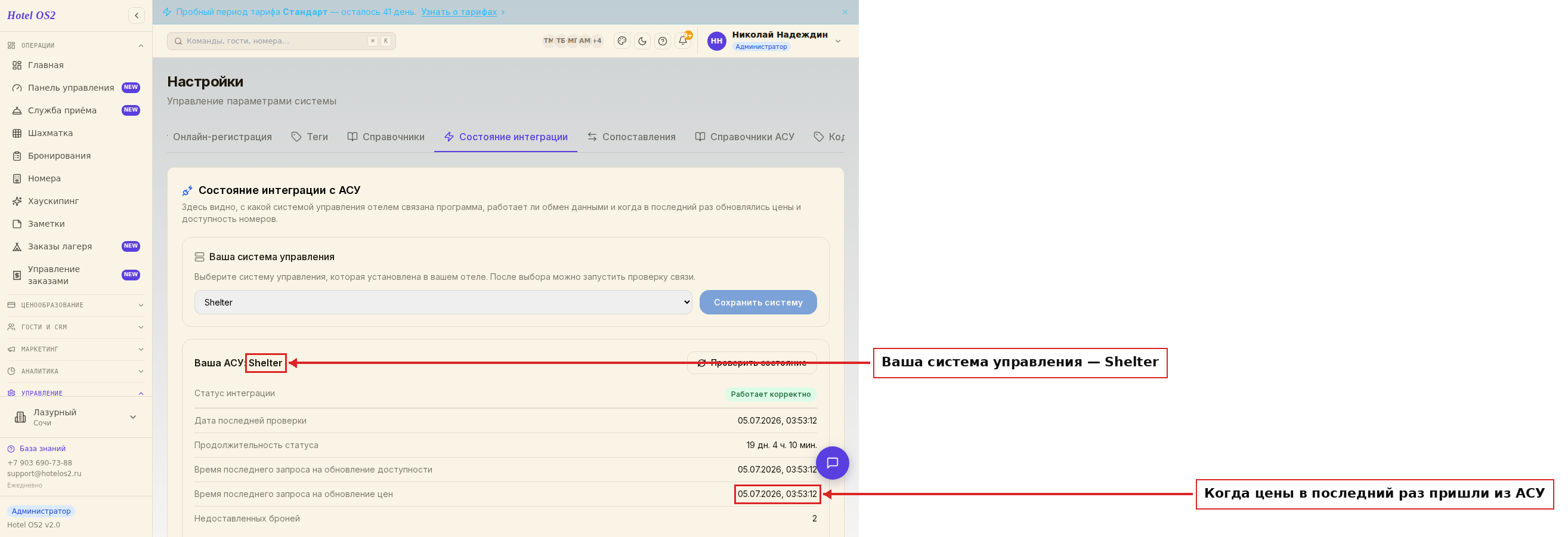Switch to Теги tab
1568x537 pixels.
(x=309, y=137)
